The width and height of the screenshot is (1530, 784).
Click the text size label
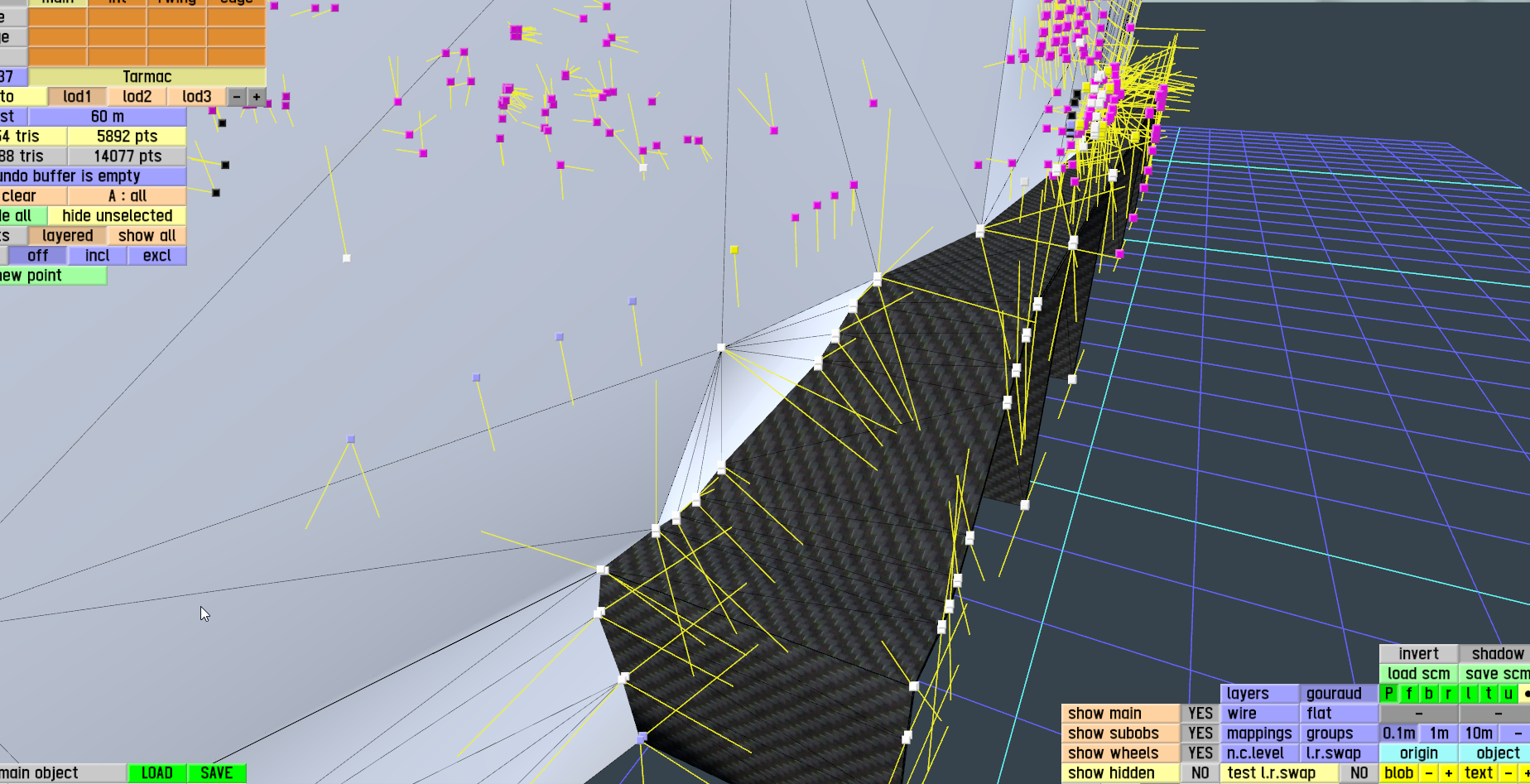[x=1479, y=773]
